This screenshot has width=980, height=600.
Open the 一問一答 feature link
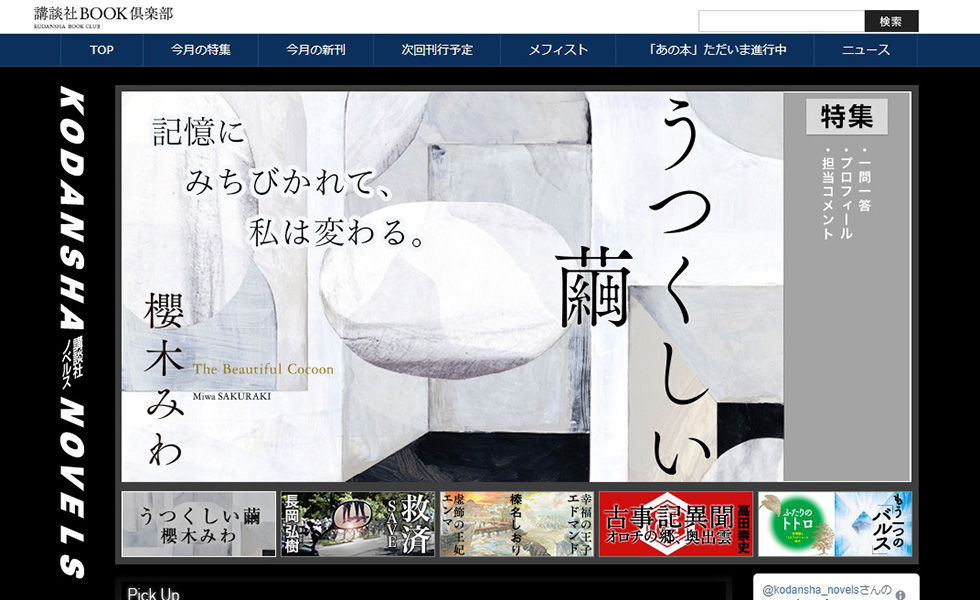click(864, 179)
